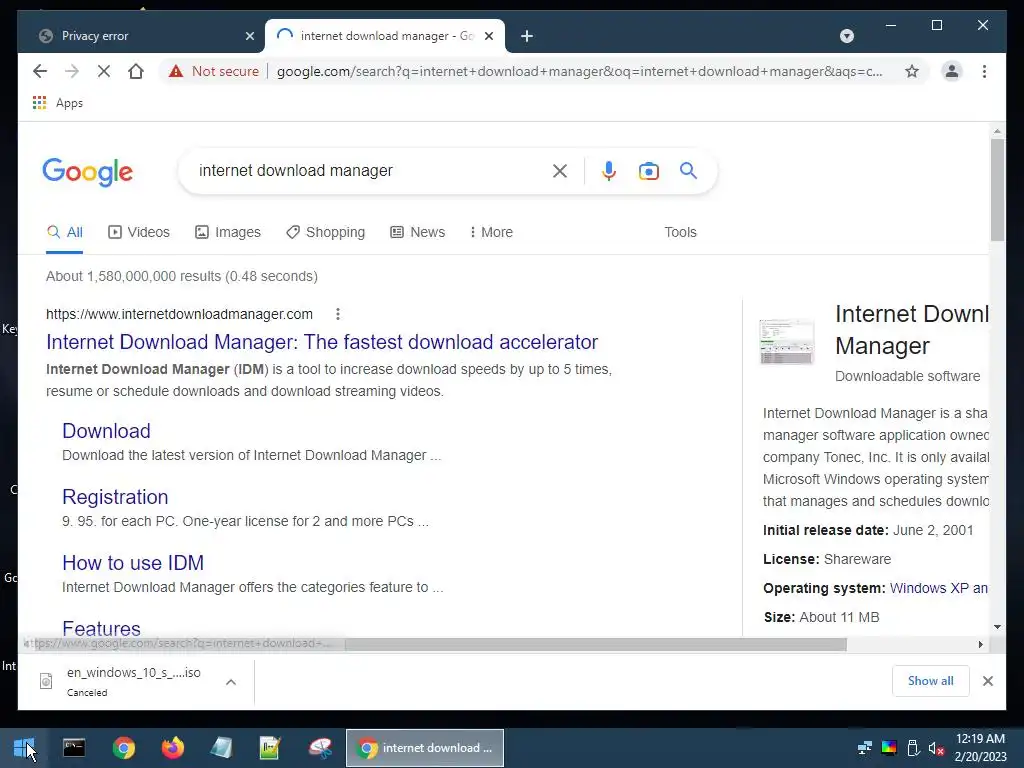
Task: Switch to Images results
Action: point(227,232)
